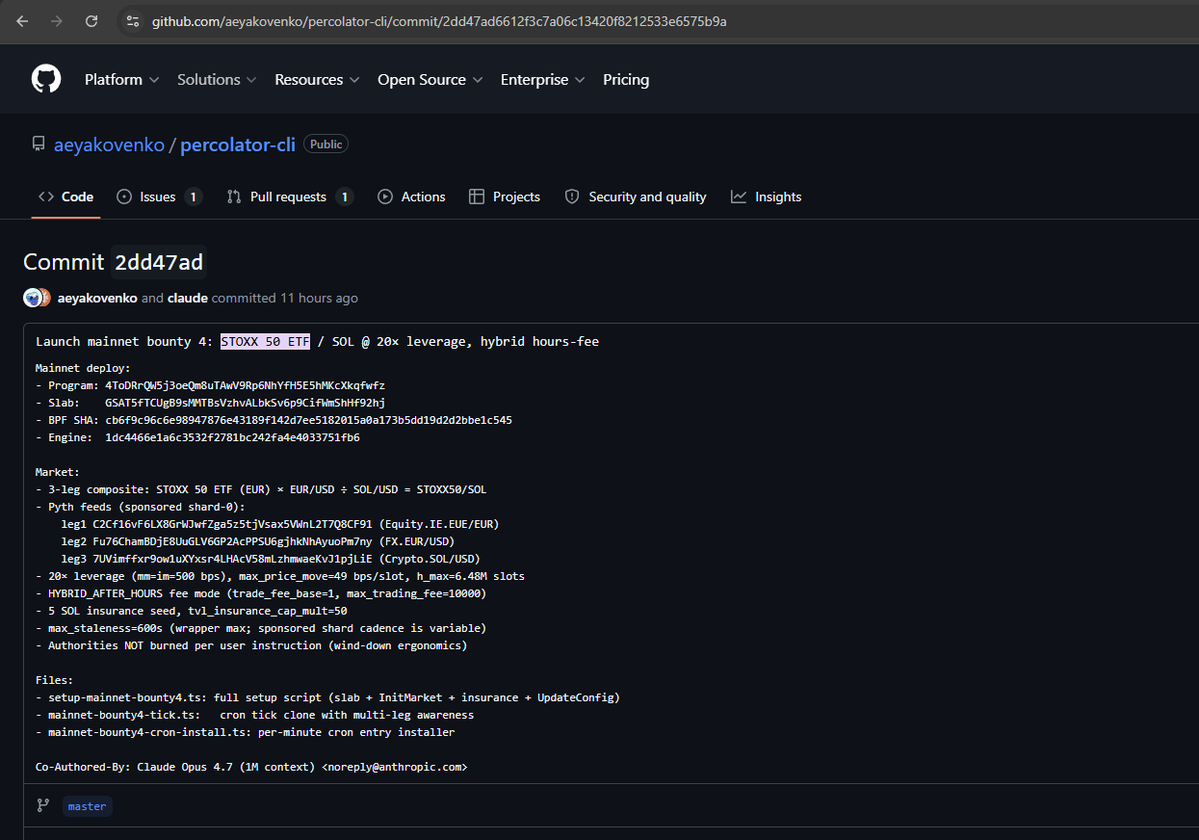
Task: Open the aeyakovenko owner profile link
Action: click(109, 144)
